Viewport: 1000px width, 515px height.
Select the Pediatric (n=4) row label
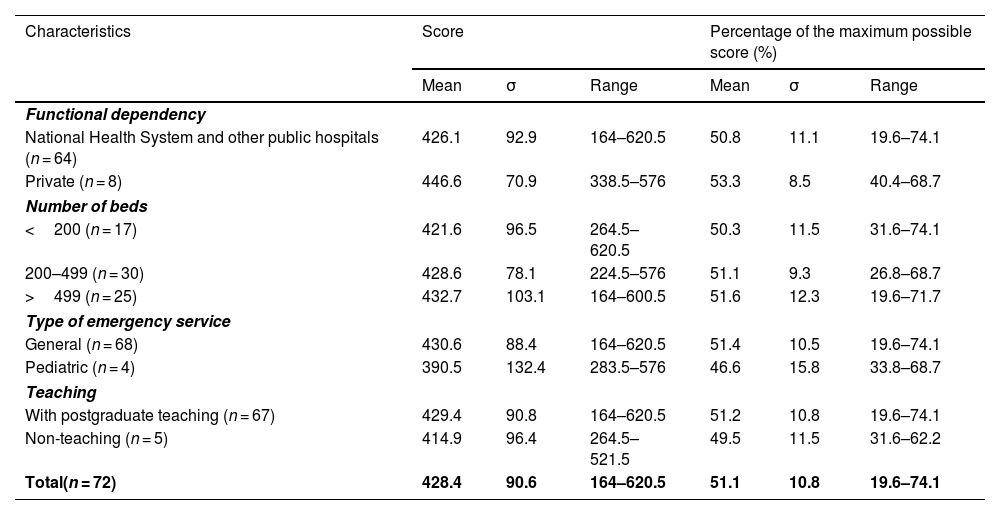pos(80,368)
